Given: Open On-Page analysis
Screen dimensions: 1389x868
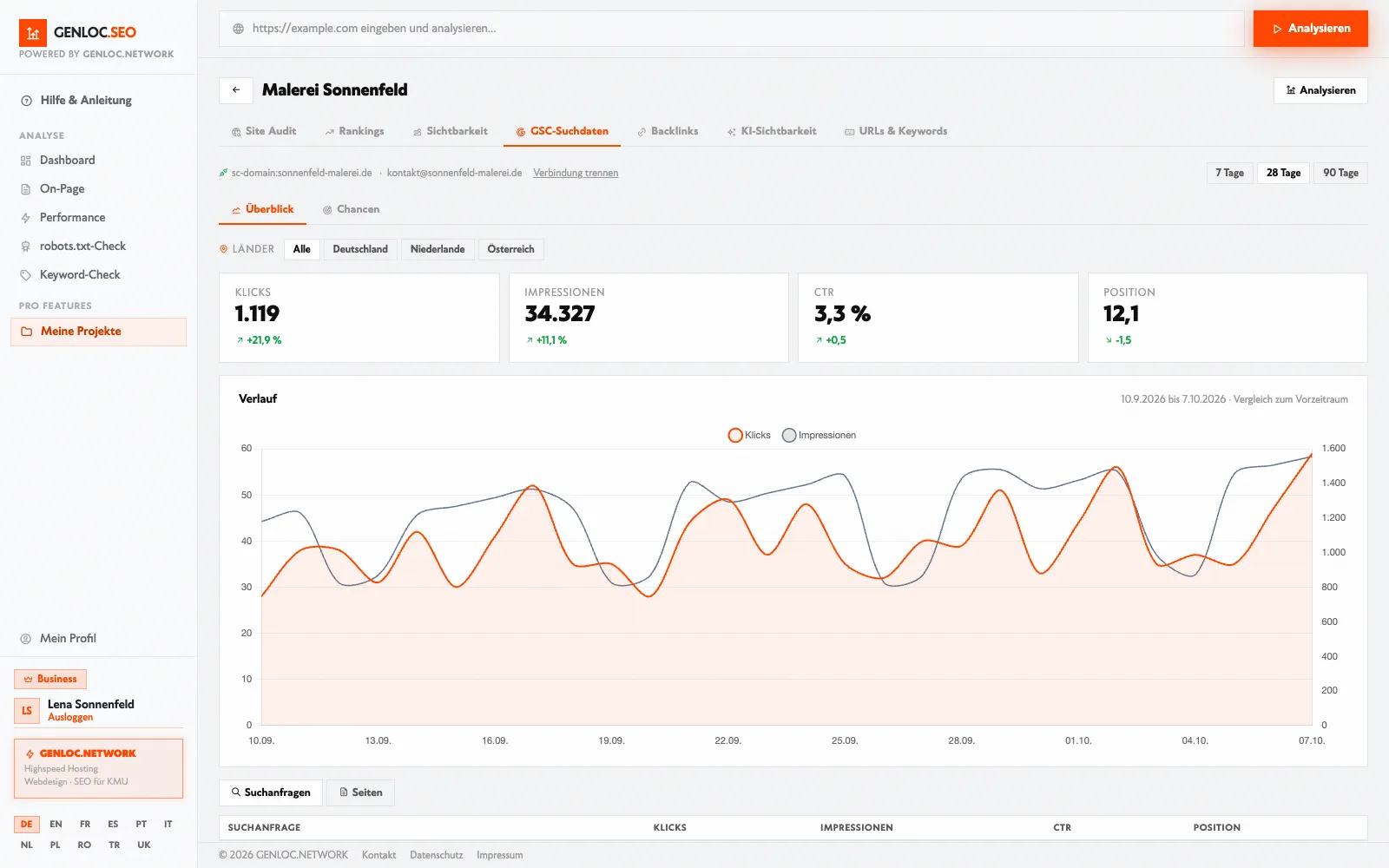Looking at the screenshot, I should [x=62, y=189].
